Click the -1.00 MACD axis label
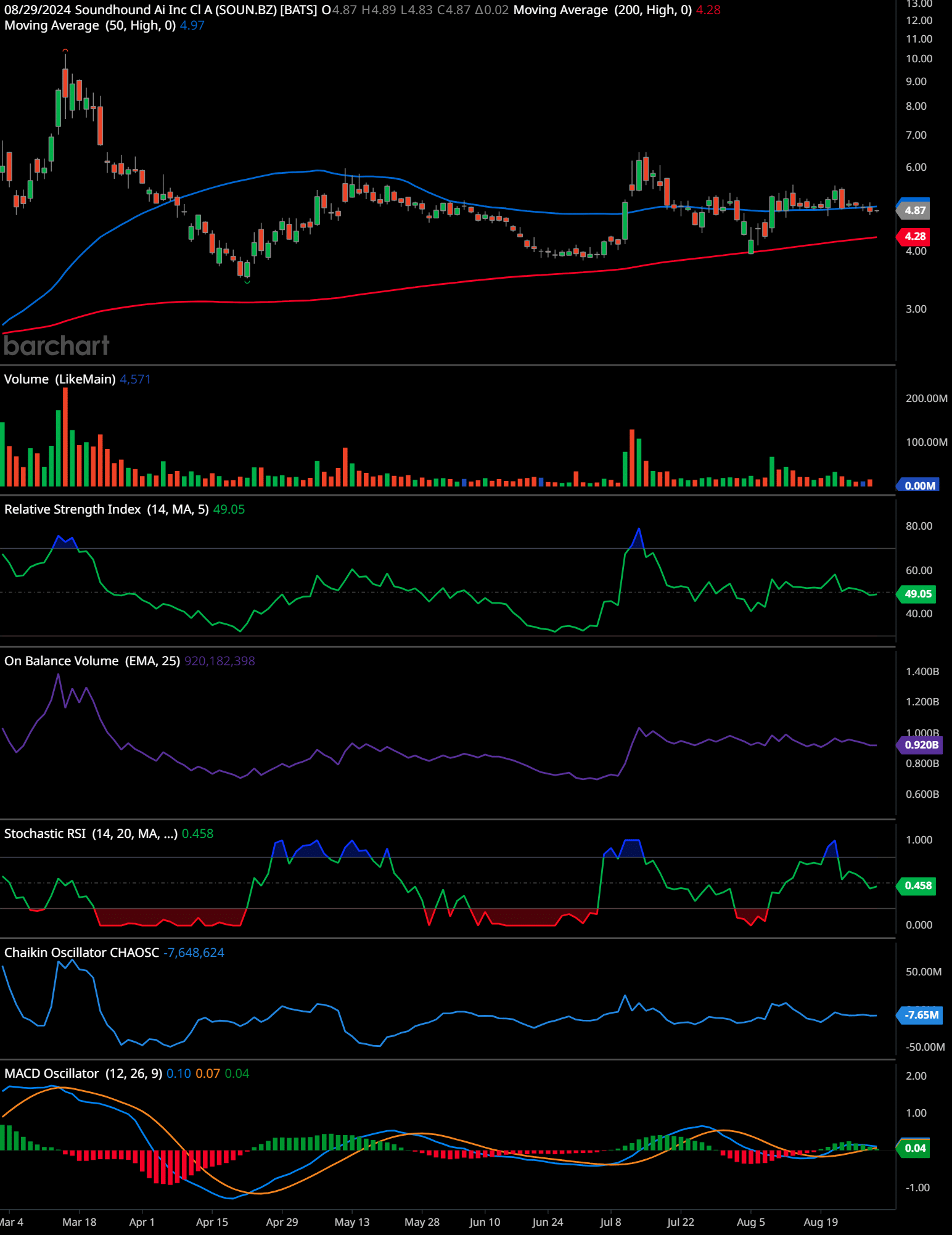 tap(917, 1188)
